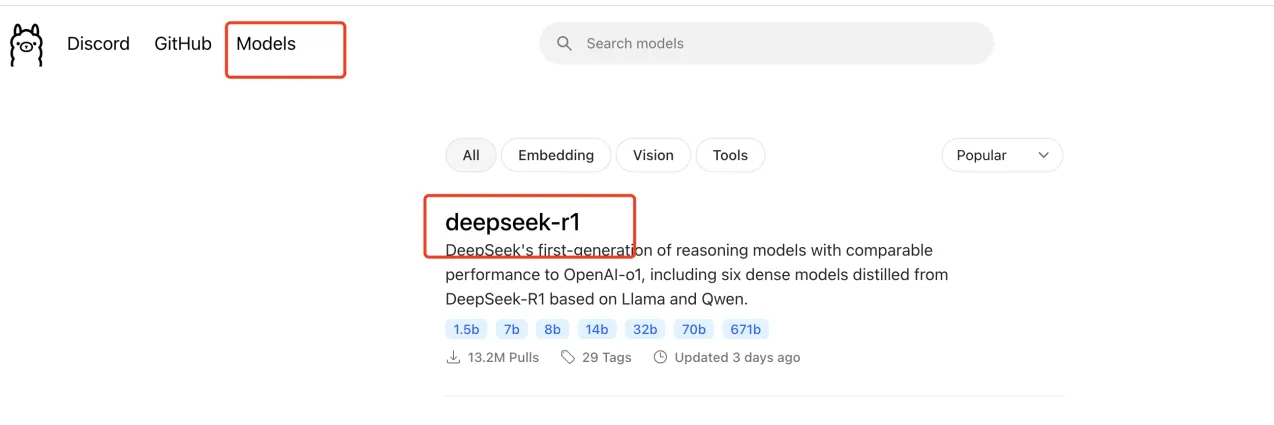Click the magnifier icon in search bar
The image size is (1274, 425).
[565, 44]
